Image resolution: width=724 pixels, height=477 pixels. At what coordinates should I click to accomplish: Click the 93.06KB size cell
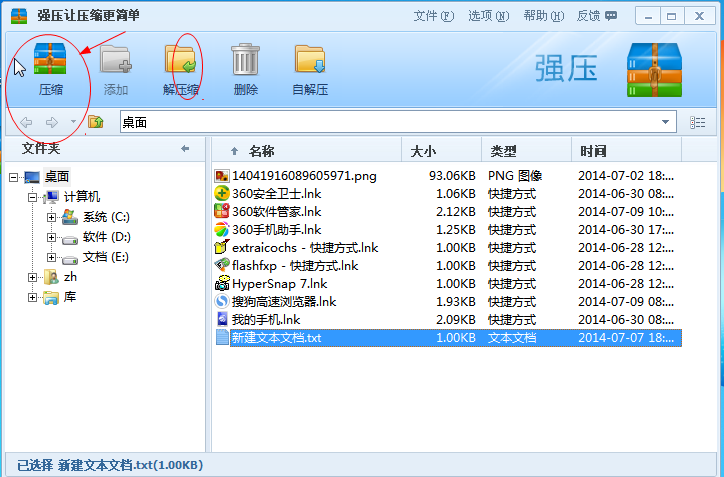452,176
